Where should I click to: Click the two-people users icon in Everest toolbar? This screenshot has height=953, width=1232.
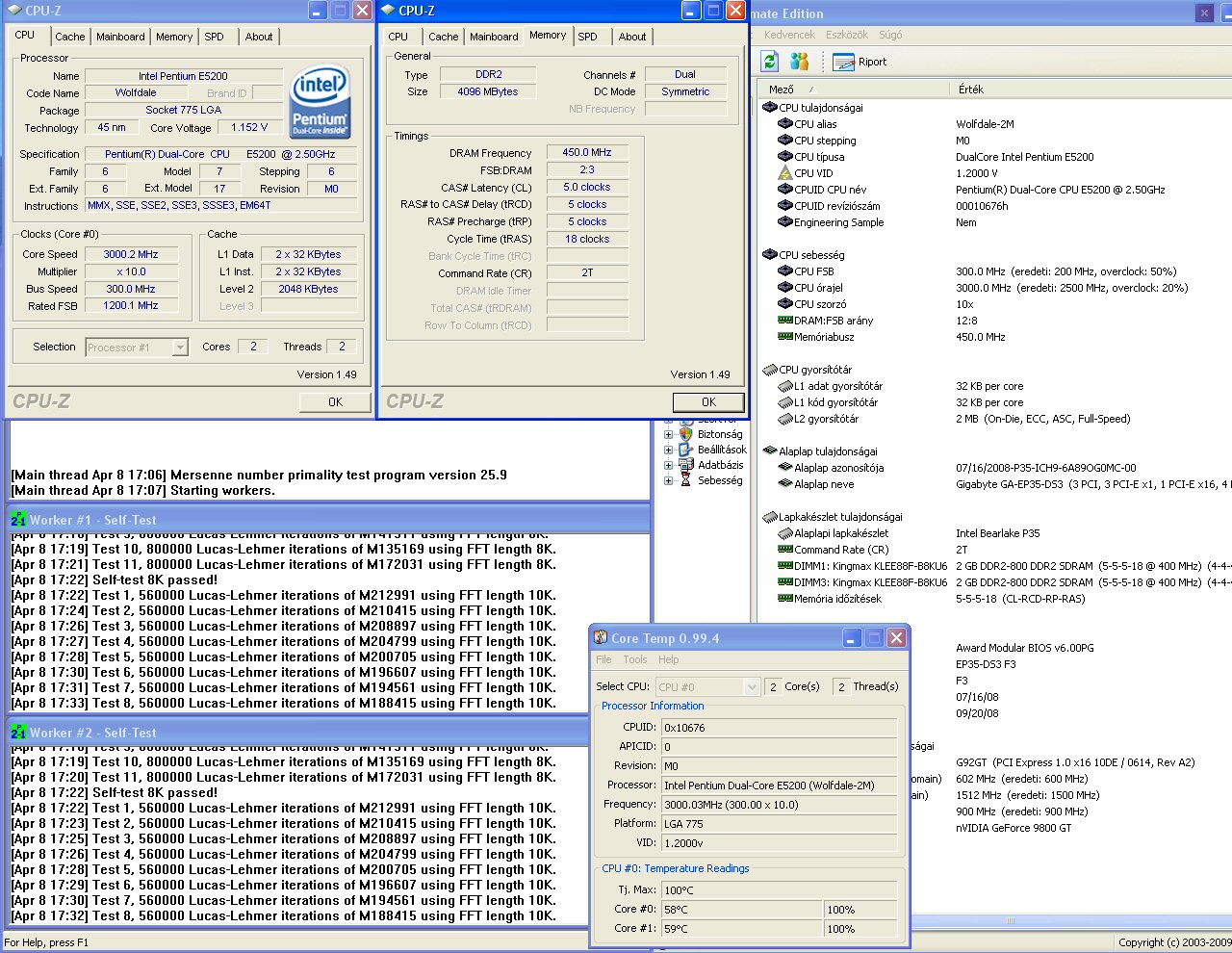800,62
